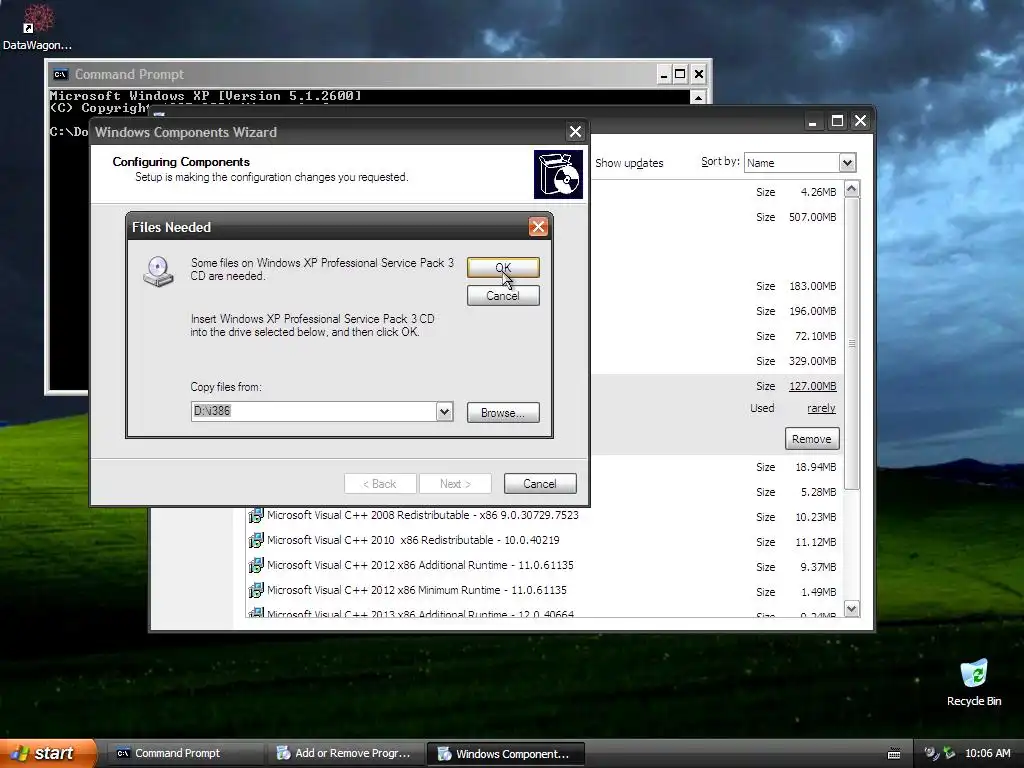The width and height of the screenshot is (1024, 768).
Task: Click the 'rarely' usage link
Action: (821, 408)
